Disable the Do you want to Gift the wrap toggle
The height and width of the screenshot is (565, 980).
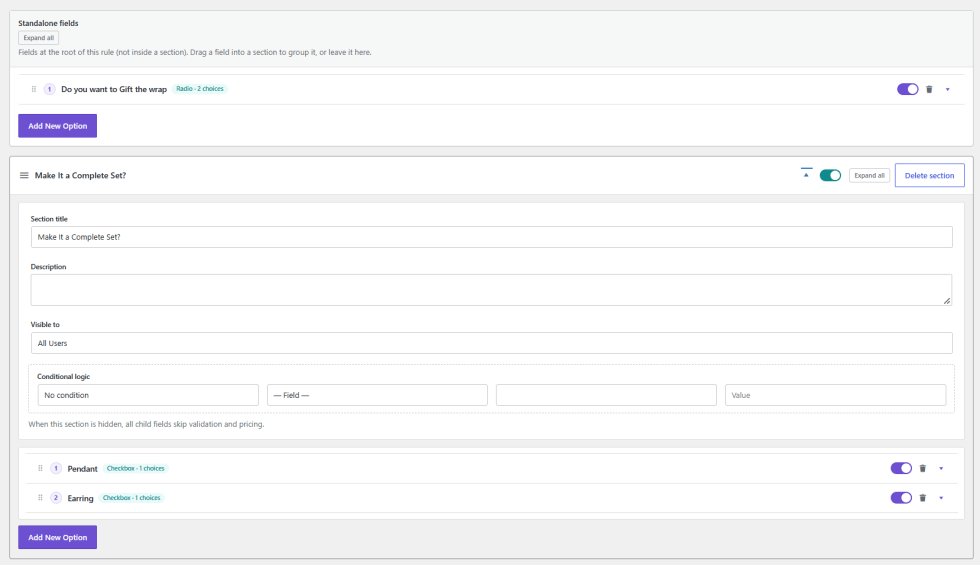[908, 89]
